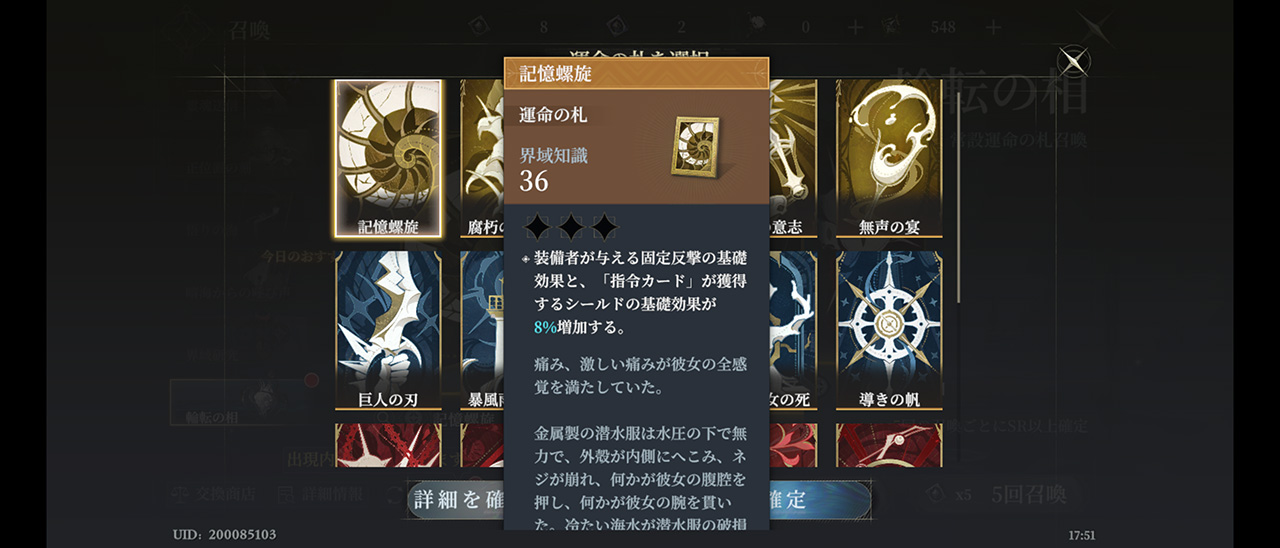
Task: Choose the 導きの帆 compass card
Action: [890, 330]
